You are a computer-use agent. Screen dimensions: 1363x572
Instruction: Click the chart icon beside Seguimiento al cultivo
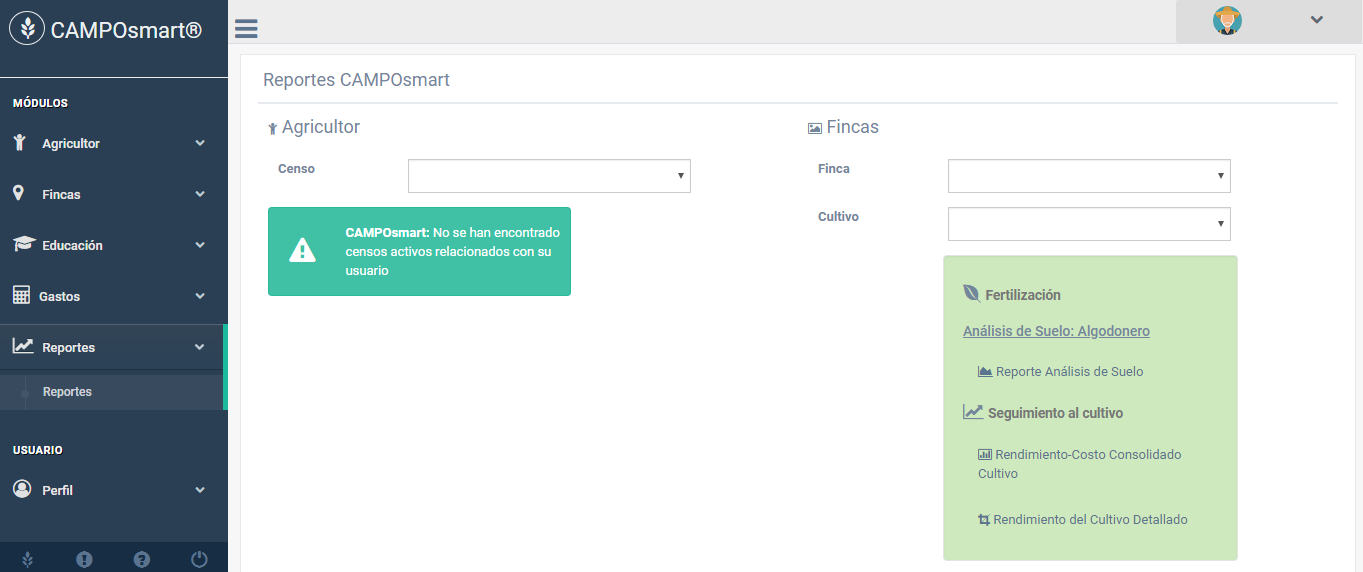[x=973, y=411]
